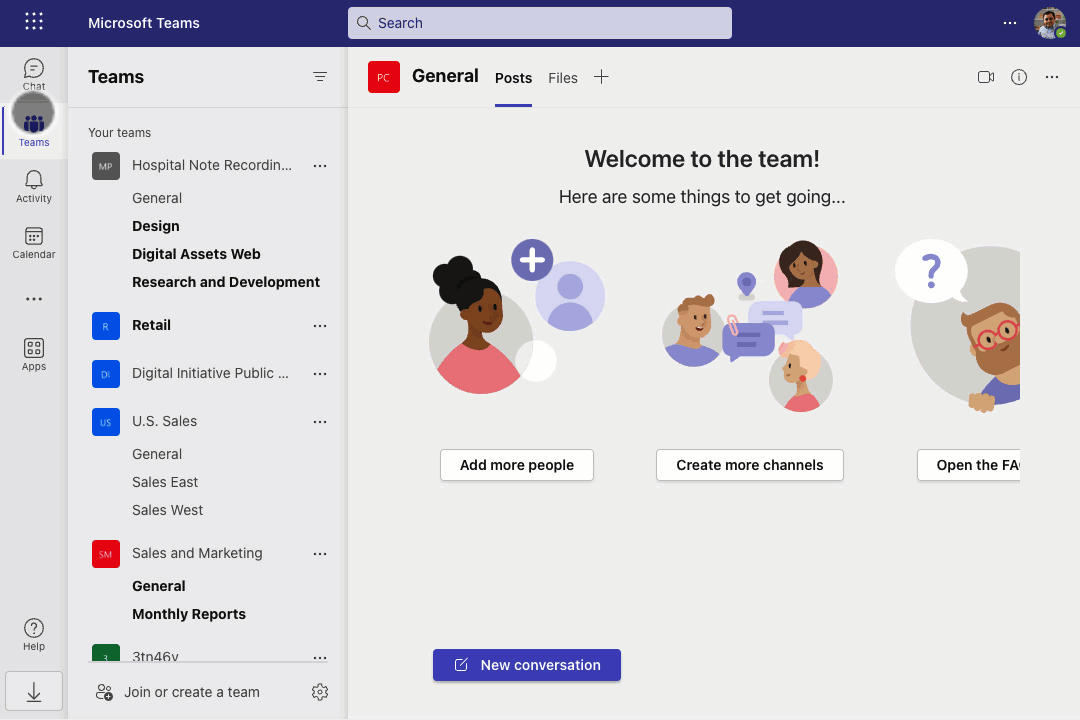
Task: Switch to the Files tab
Action: (562, 78)
